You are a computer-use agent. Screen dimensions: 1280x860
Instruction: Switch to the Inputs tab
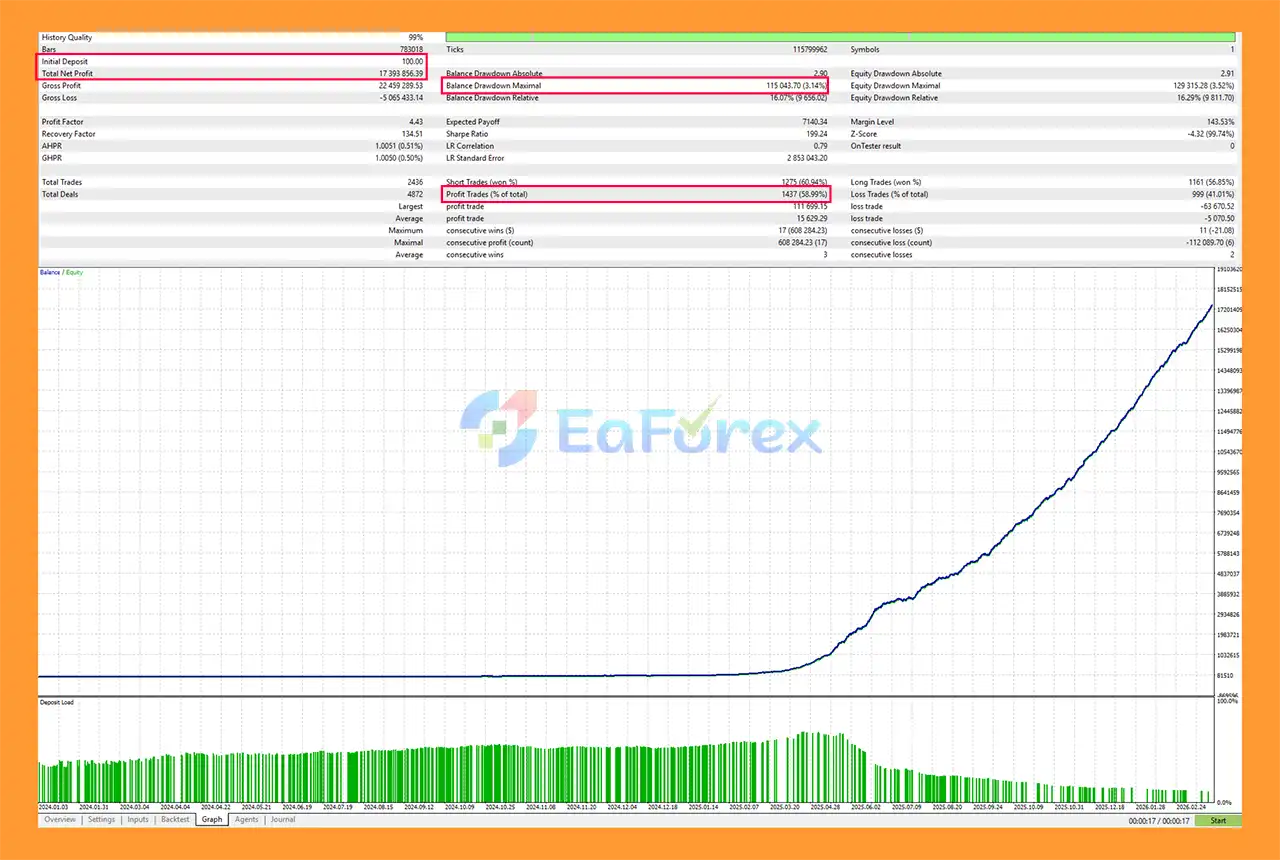(137, 819)
